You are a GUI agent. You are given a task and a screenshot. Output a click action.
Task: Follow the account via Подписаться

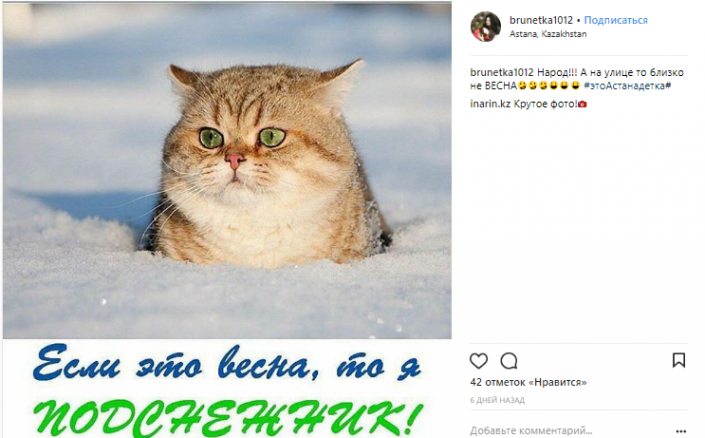pos(616,20)
